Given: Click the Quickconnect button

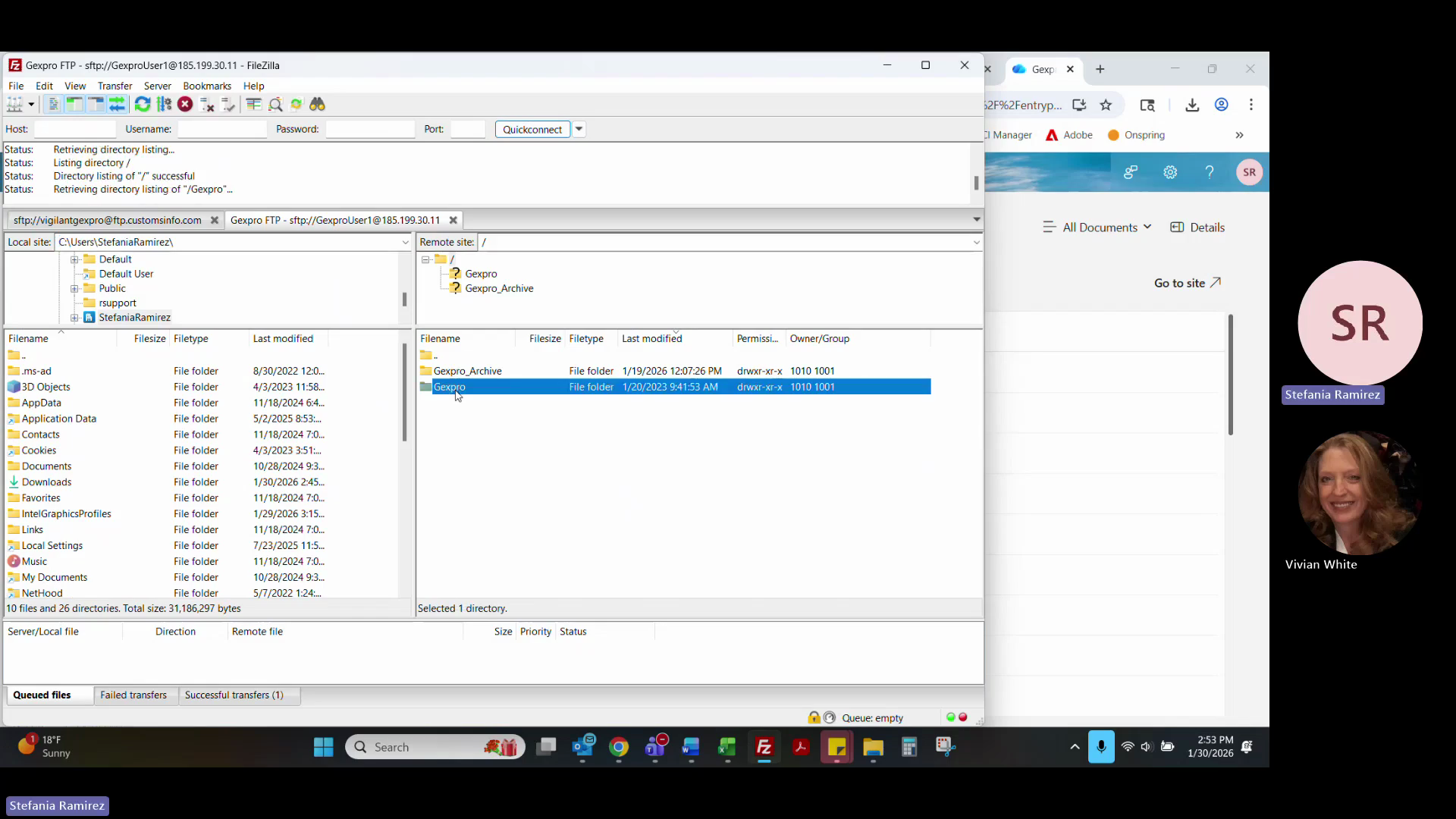Looking at the screenshot, I should (x=532, y=130).
